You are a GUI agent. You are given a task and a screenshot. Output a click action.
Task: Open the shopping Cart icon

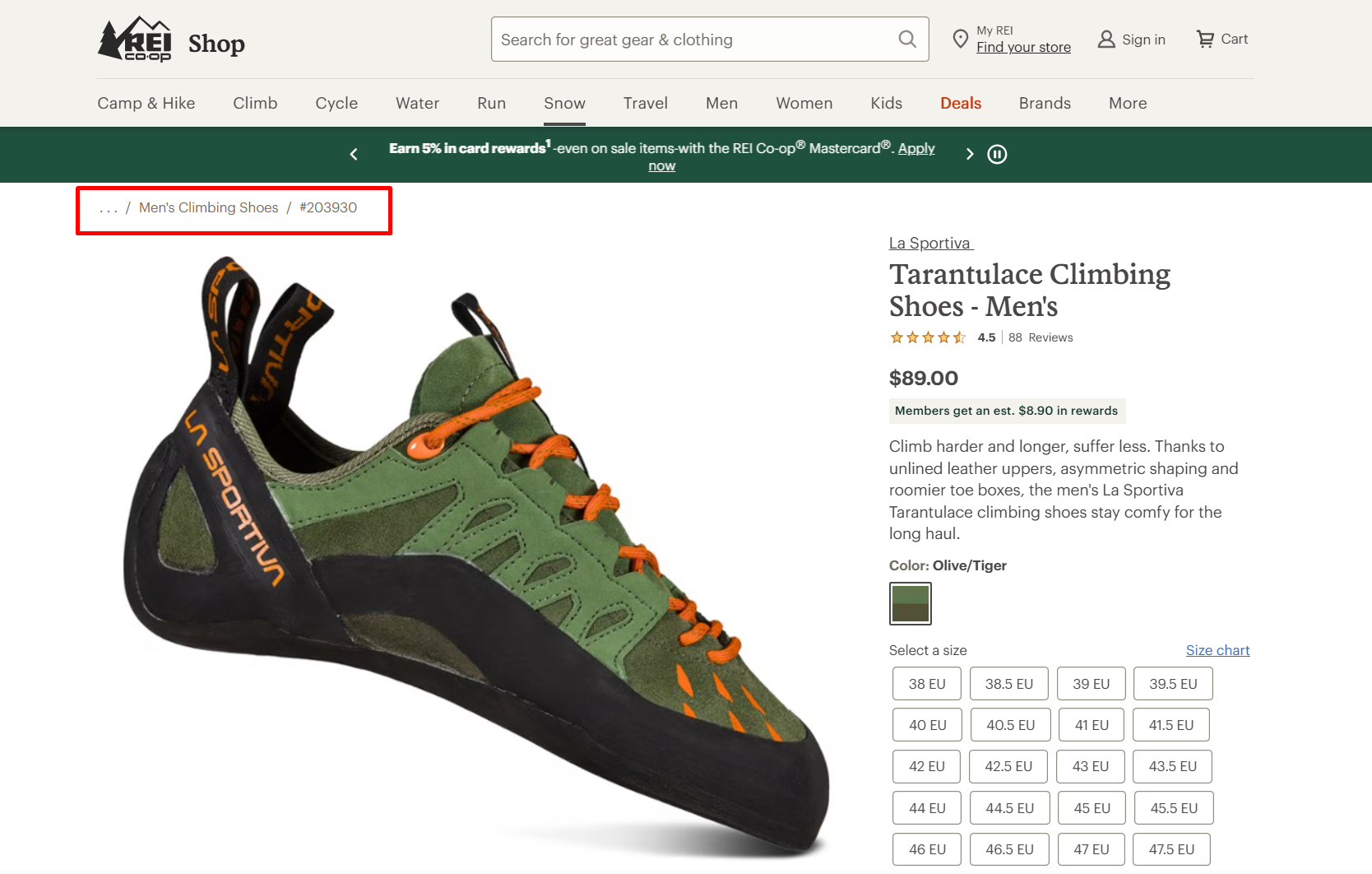1205,40
